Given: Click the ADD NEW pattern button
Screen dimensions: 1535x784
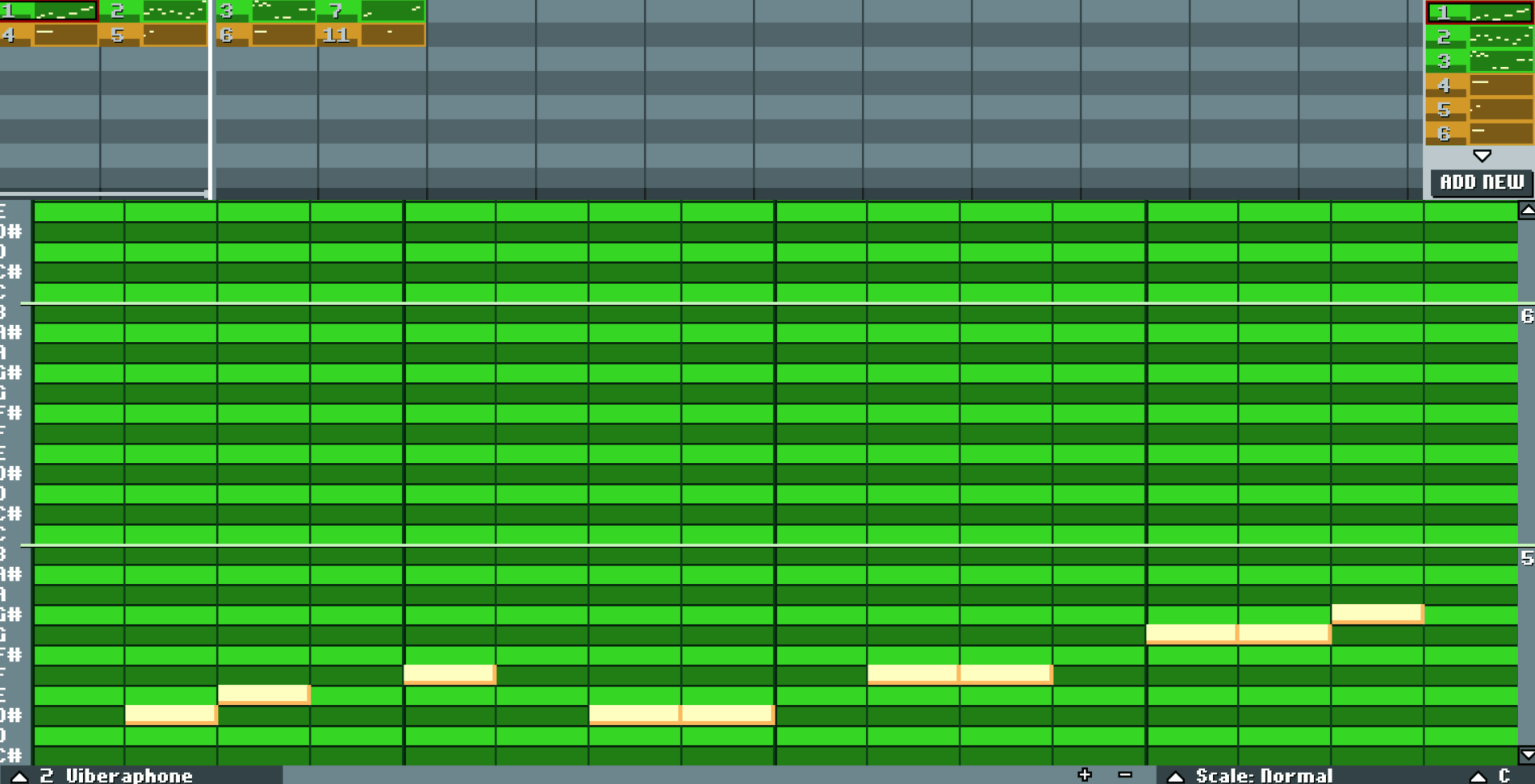Looking at the screenshot, I should click(1482, 182).
